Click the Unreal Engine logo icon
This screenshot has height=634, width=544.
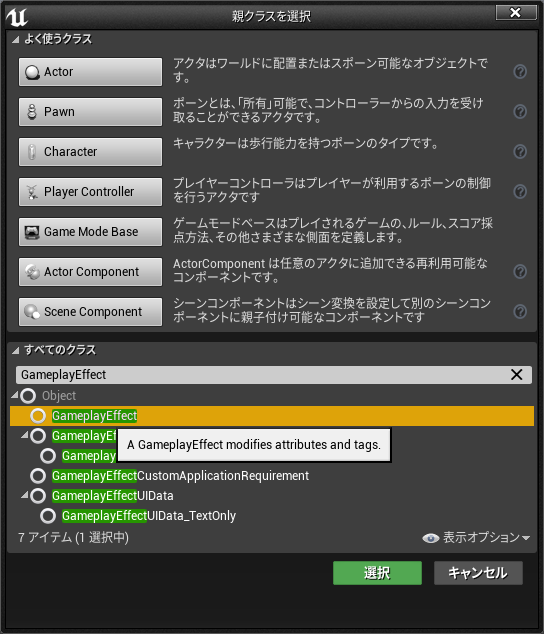(17, 17)
